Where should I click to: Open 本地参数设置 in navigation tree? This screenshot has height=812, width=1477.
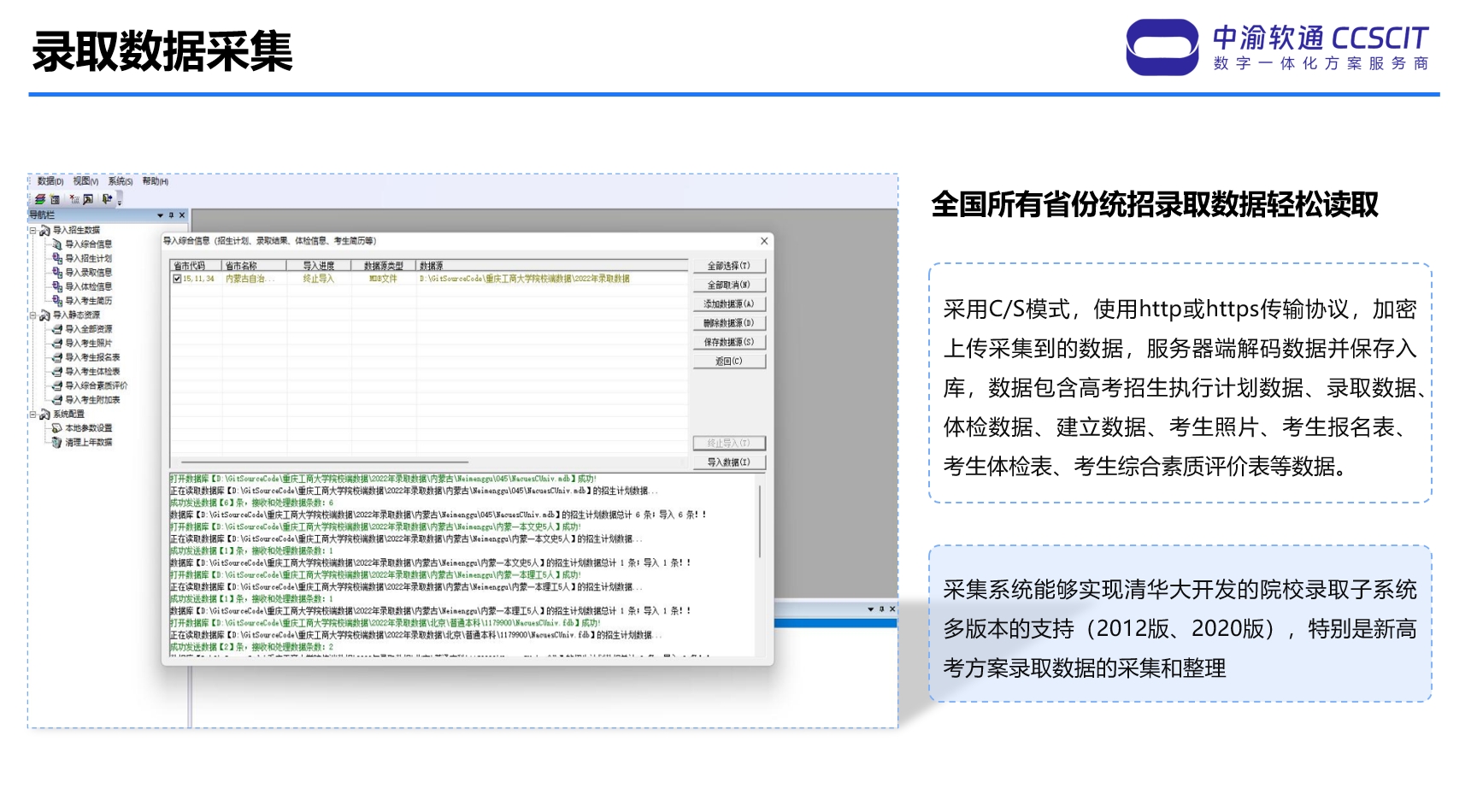point(89,428)
